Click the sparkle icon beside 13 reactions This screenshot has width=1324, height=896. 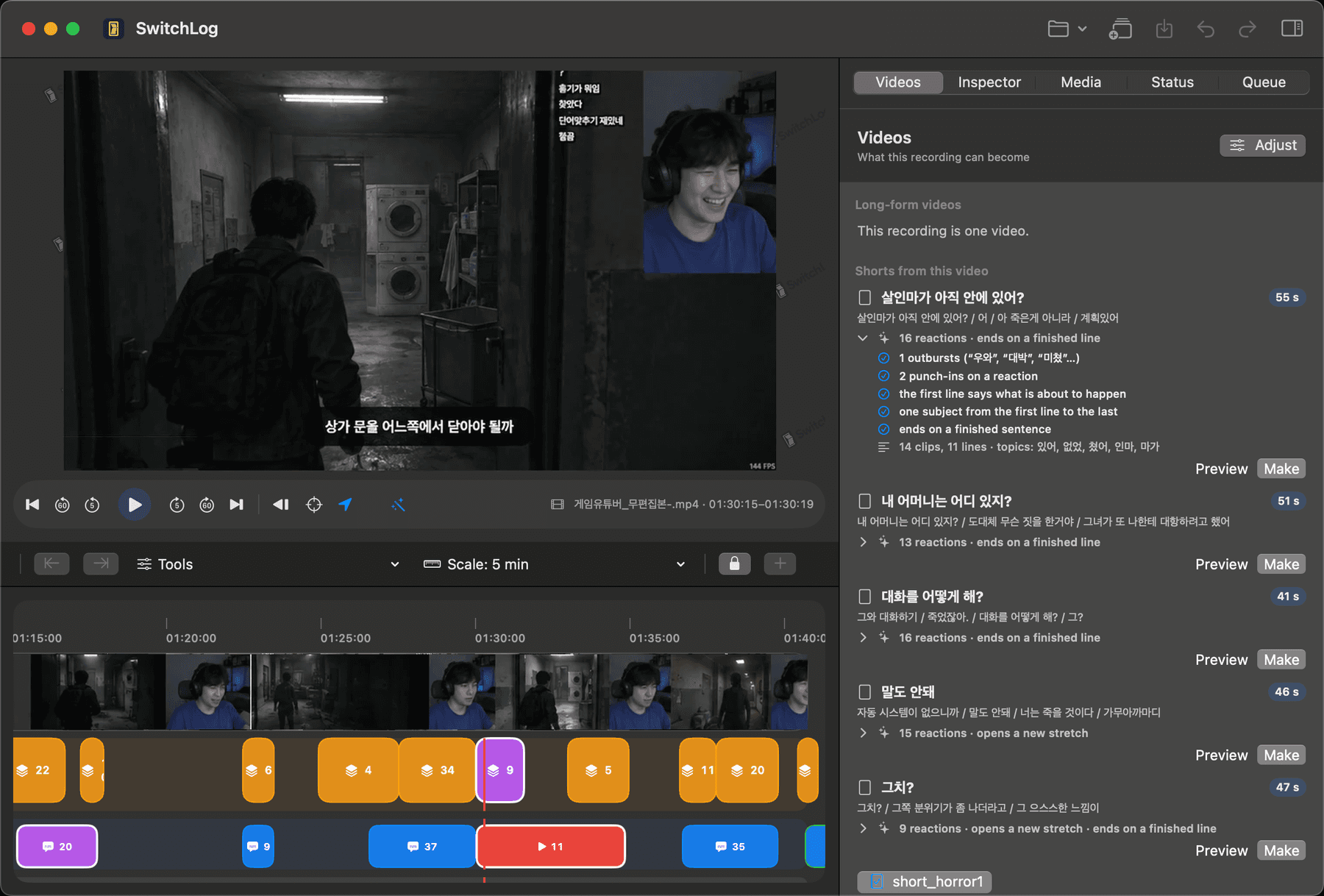click(x=884, y=542)
